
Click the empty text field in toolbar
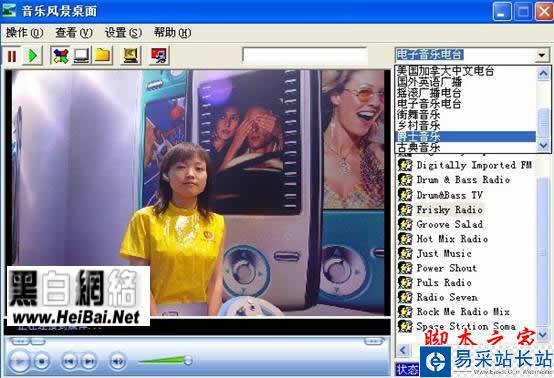[305, 56]
